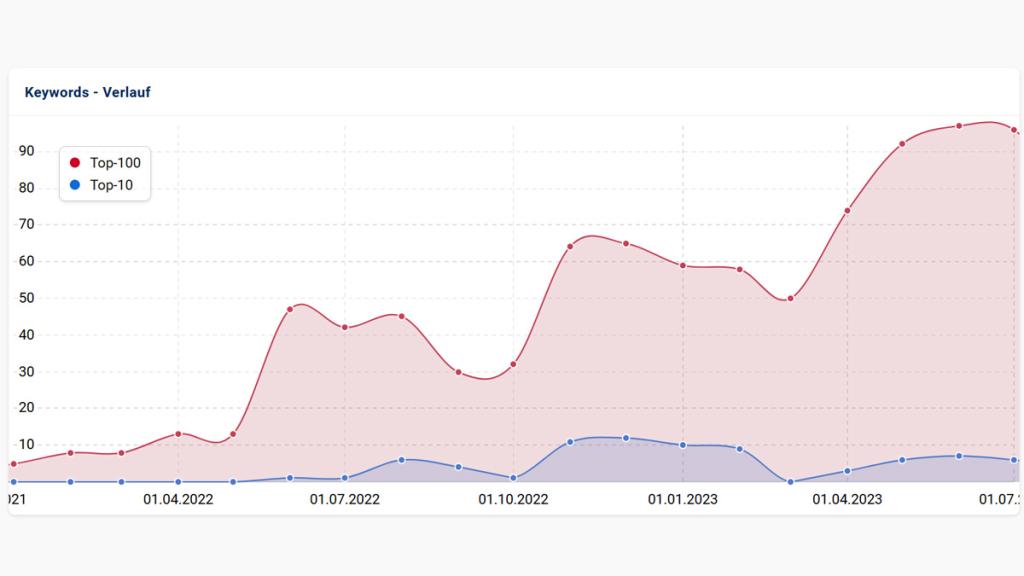Select Top-100 data point on 01.10.2022 gridline
This screenshot has height=576, width=1024.
(513, 364)
